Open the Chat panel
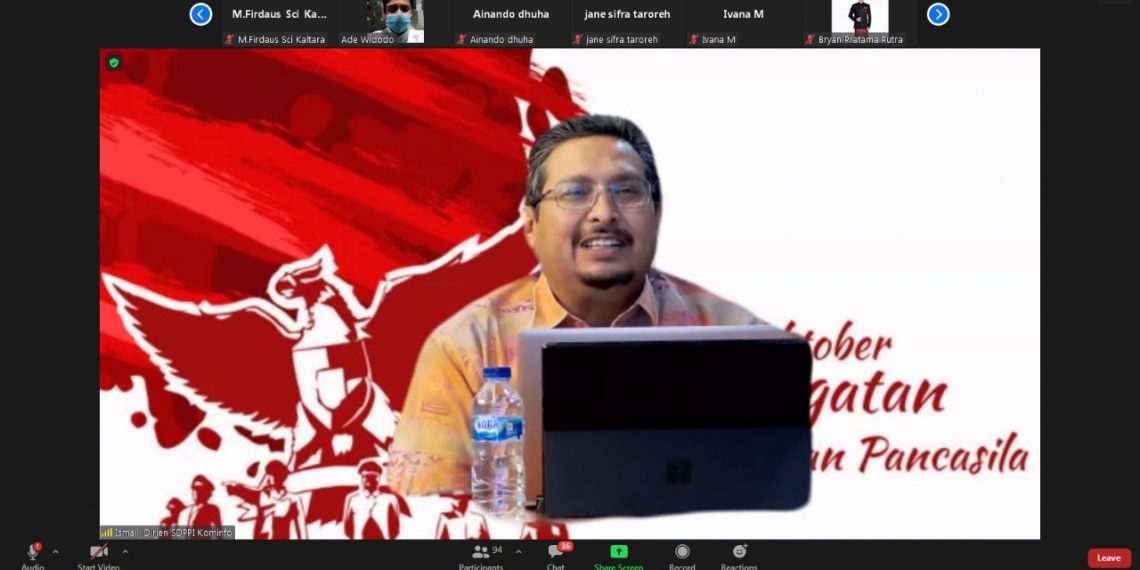 [x=556, y=555]
